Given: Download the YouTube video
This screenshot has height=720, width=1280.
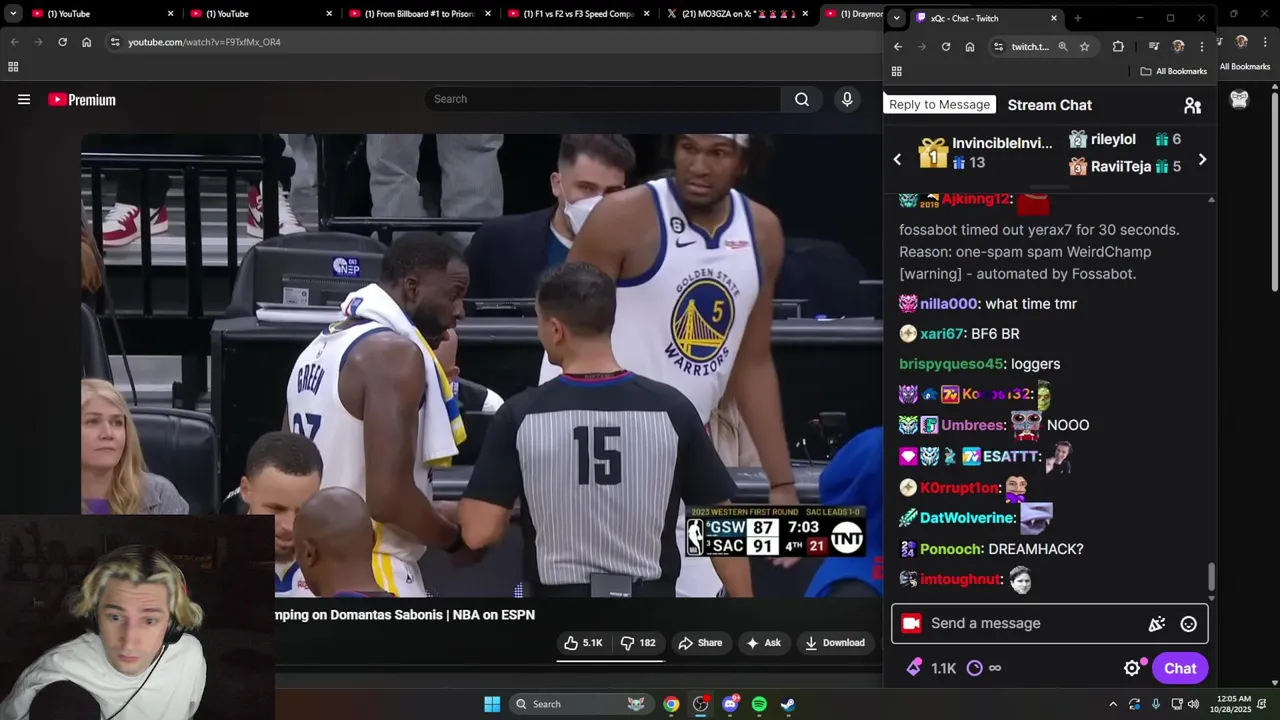Looking at the screenshot, I should [x=835, y=643].
